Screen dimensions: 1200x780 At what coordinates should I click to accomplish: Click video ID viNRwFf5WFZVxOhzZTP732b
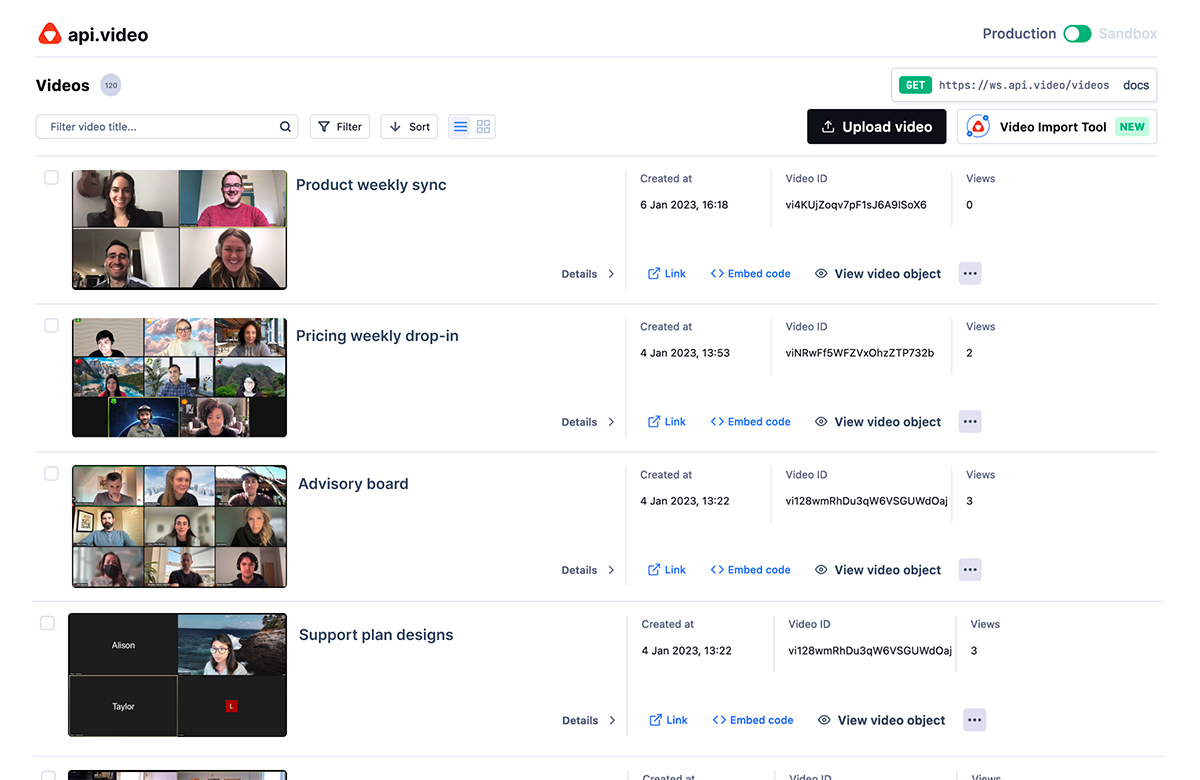[860, 353]
